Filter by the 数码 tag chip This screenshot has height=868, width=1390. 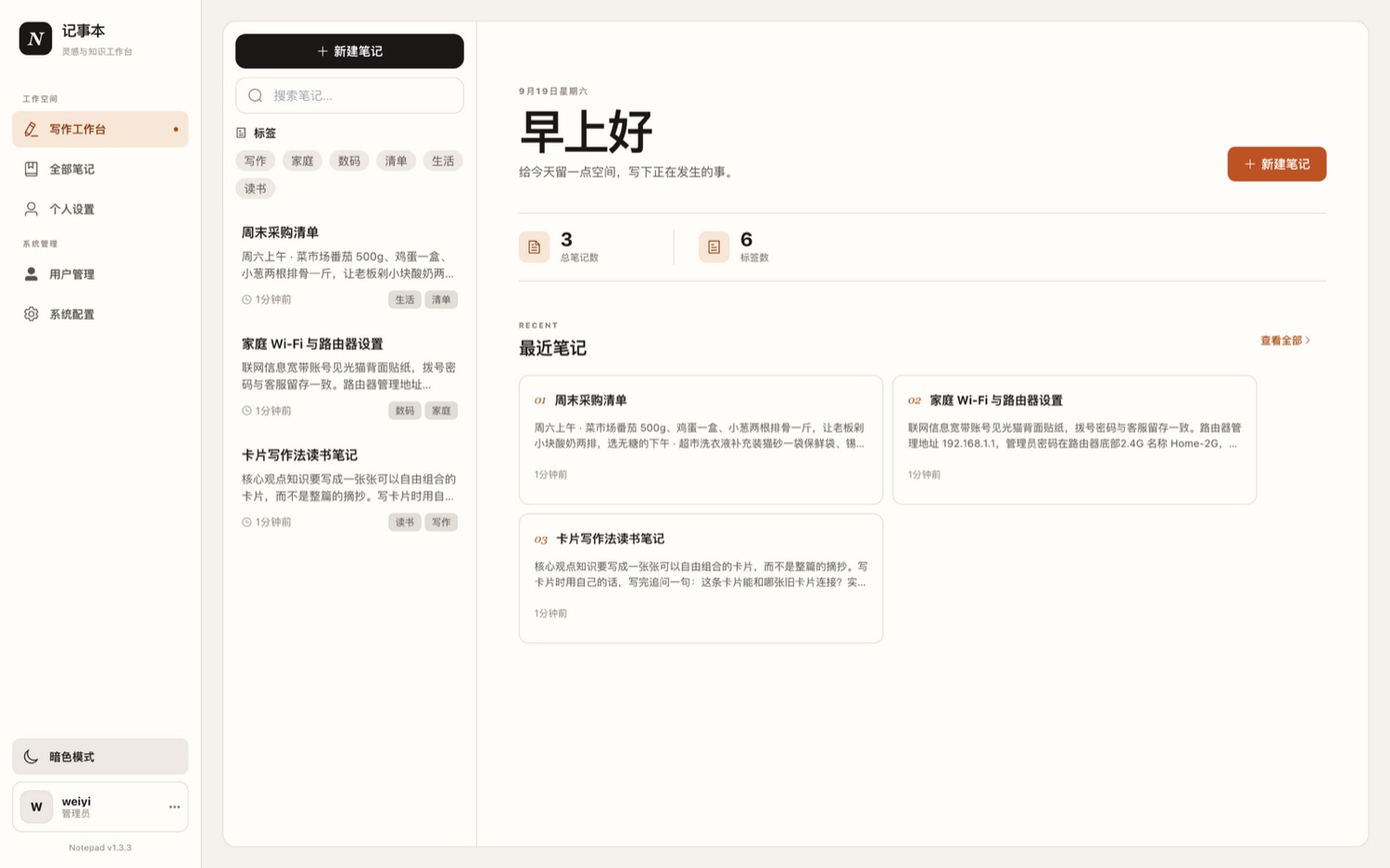pos(349,160)
